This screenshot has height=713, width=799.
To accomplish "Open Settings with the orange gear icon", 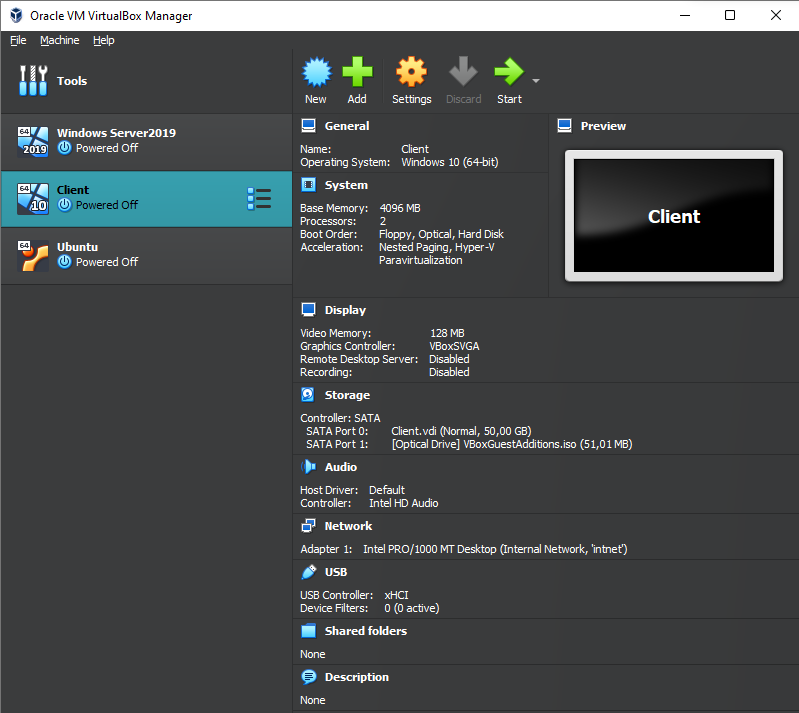I will (x=411, y=73).
